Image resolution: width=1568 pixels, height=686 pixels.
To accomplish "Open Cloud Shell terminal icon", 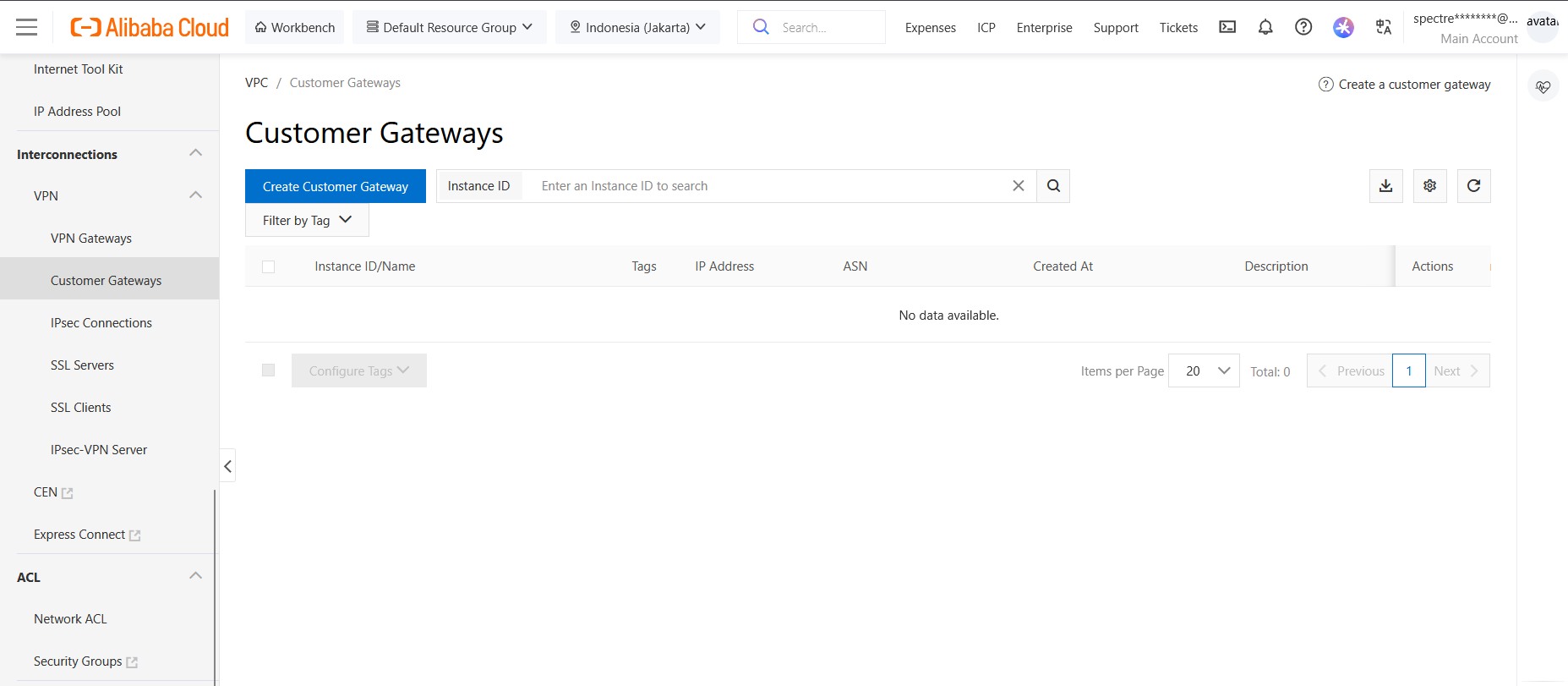I will [1227, 27].
